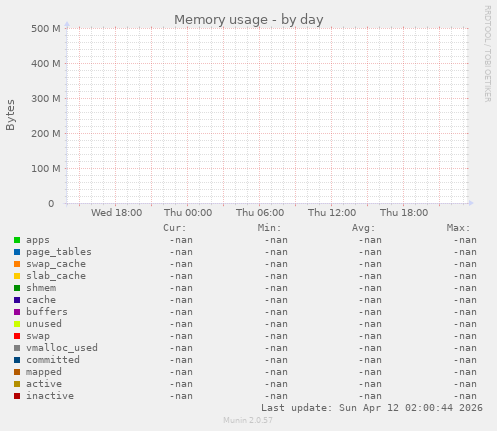Screen dimensions: 497x431
Task: Select the 'inactive' legend label
Action: (x=50, y=396)
